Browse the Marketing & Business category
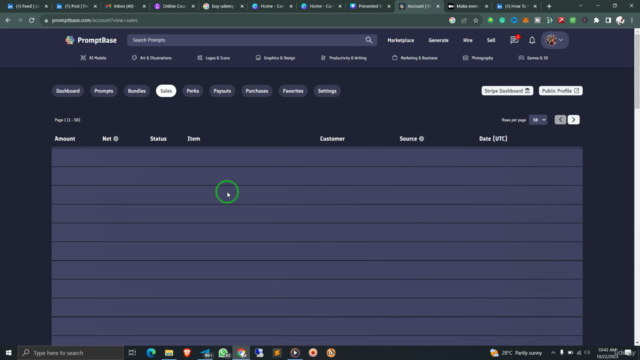Viewport: 640px width, 360px height. click(415, 58)
